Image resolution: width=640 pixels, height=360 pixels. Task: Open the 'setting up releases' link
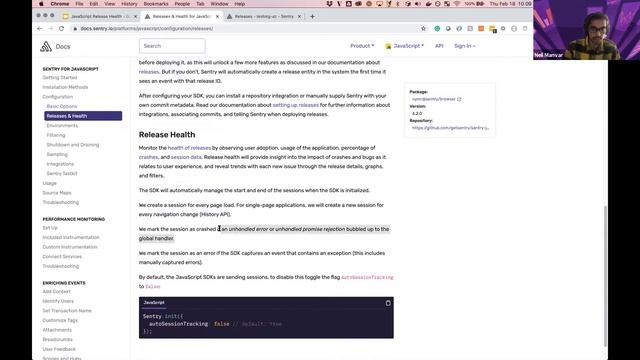click(296, 105)
